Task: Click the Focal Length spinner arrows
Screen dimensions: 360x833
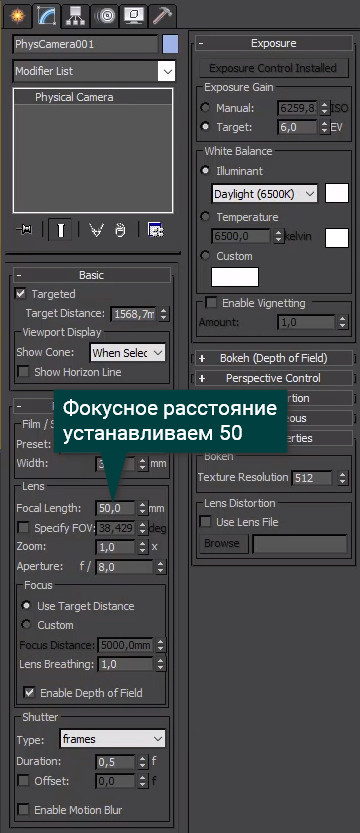Action: [x=142, y=508]
